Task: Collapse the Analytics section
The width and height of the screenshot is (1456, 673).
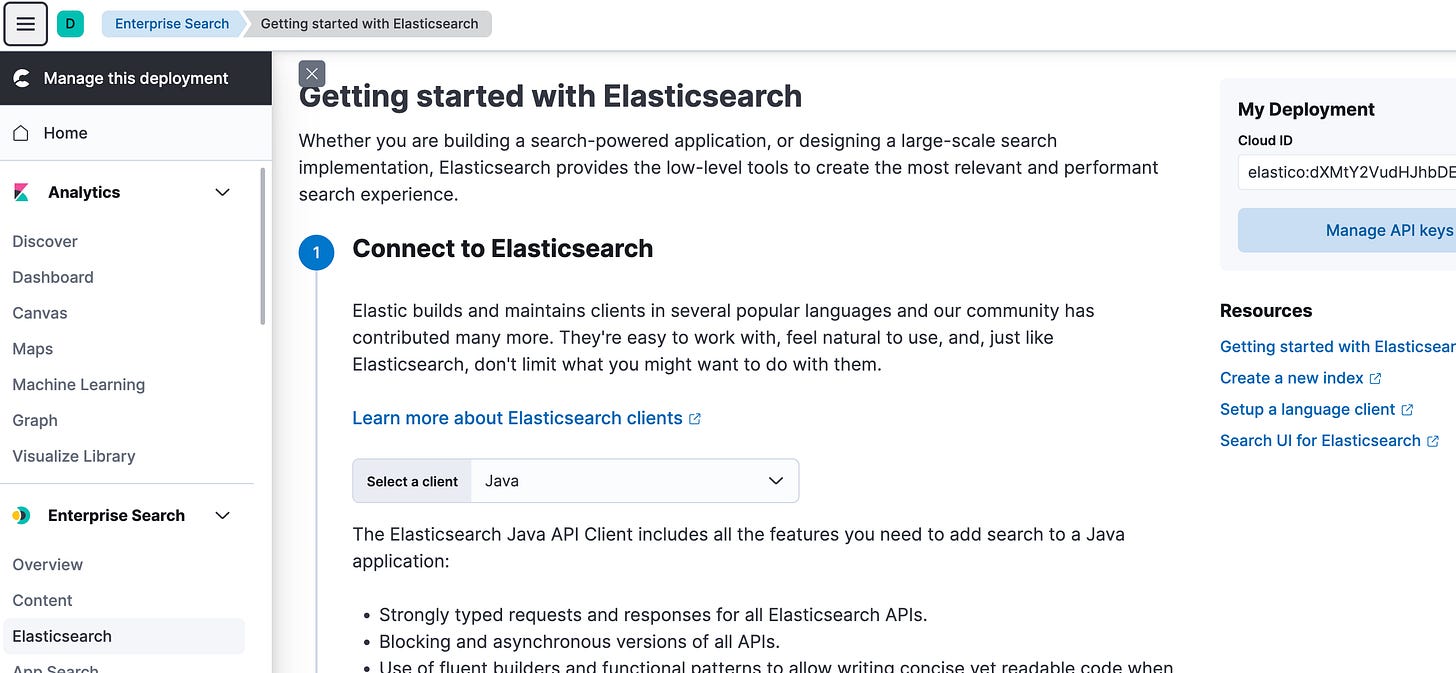Action: 223,192
